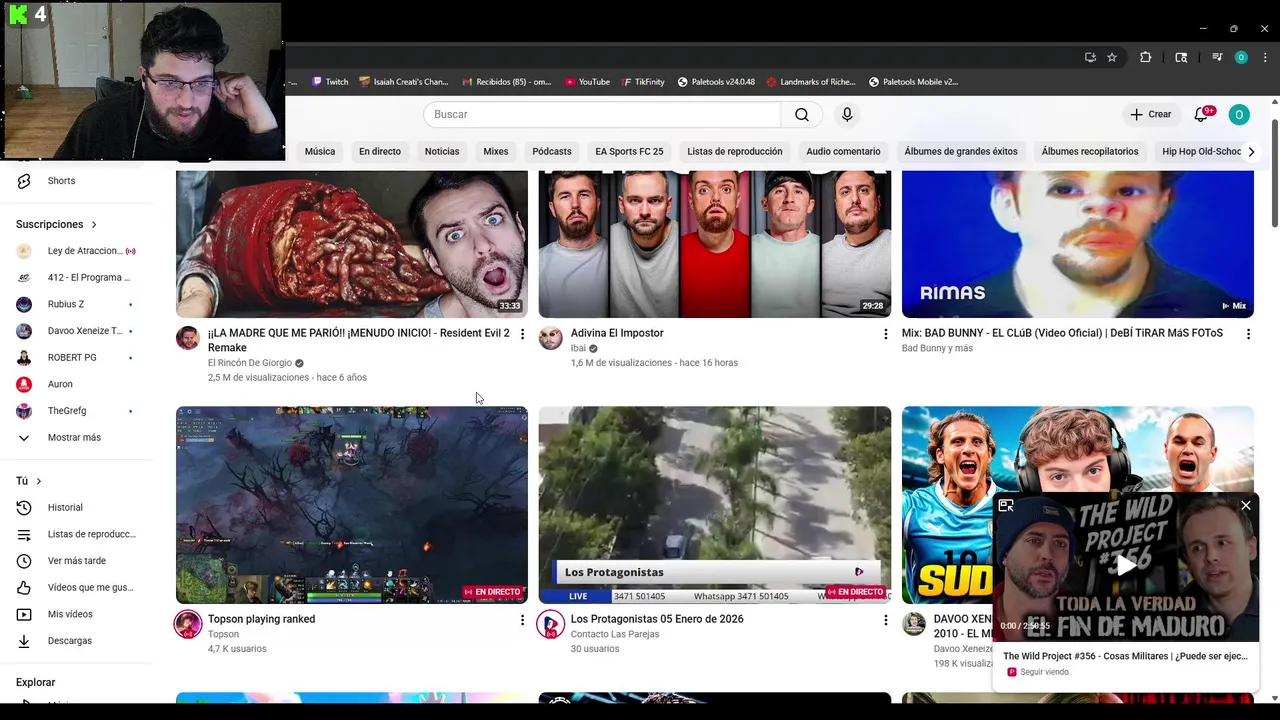The width and height of the screenshot is (1280, 720).
Task: Expand the Suscripciones section chevron
Action: click(94, 225)
